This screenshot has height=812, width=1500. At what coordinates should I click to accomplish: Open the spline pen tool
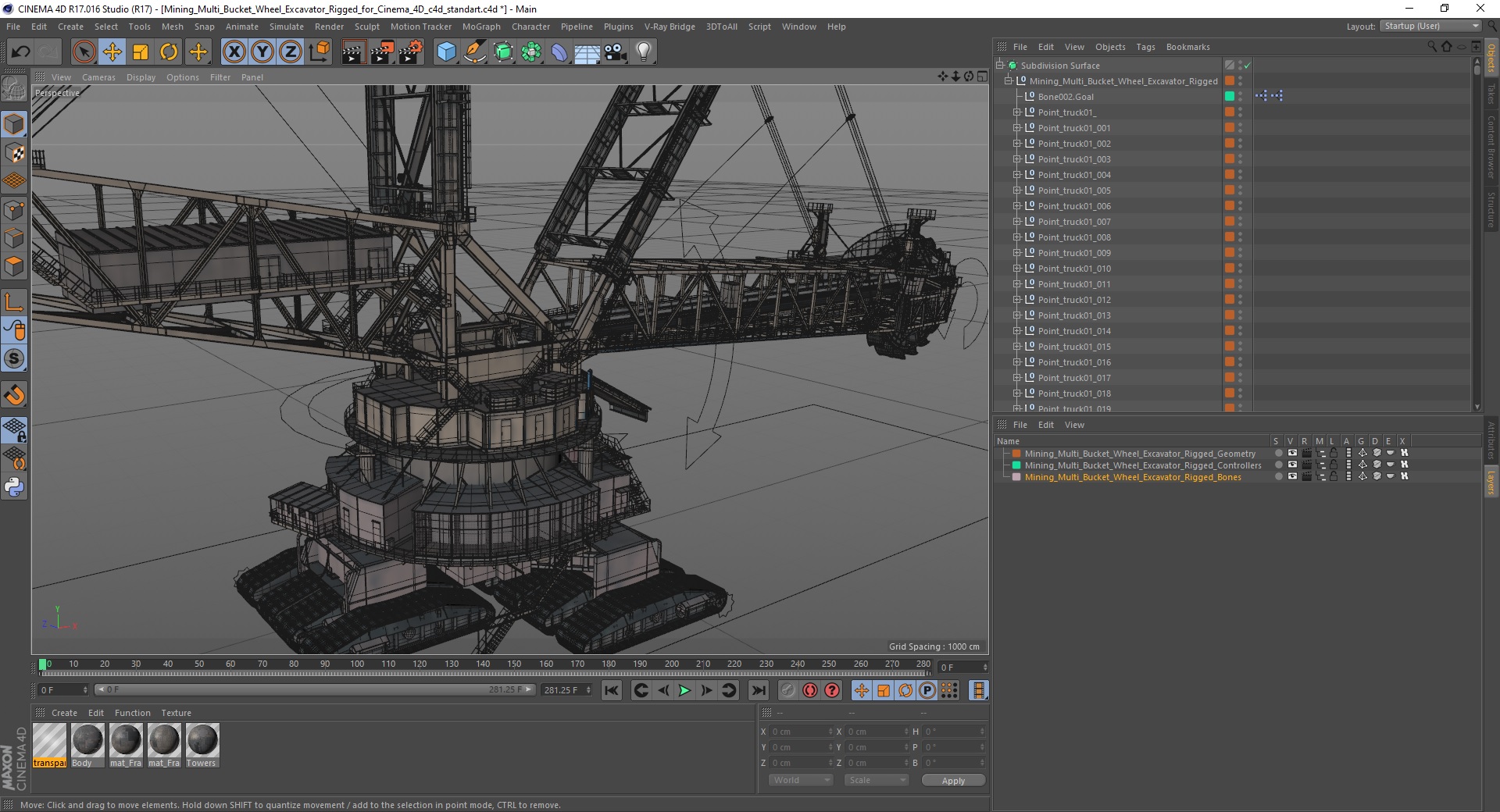tap(474, 52)
